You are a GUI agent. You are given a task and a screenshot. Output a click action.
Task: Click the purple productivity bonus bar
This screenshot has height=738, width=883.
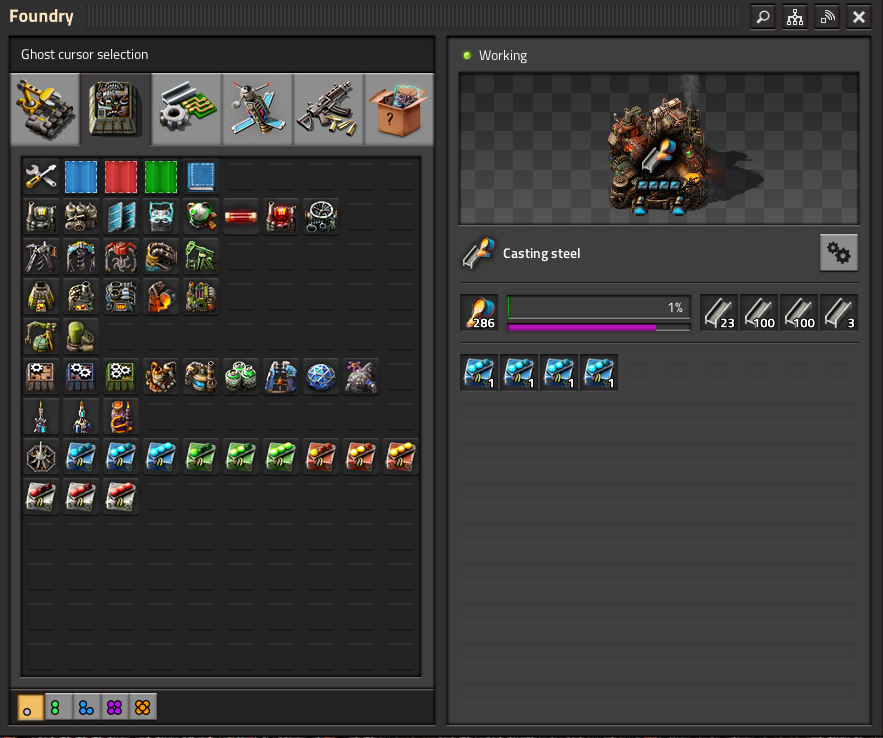[599, 327]
